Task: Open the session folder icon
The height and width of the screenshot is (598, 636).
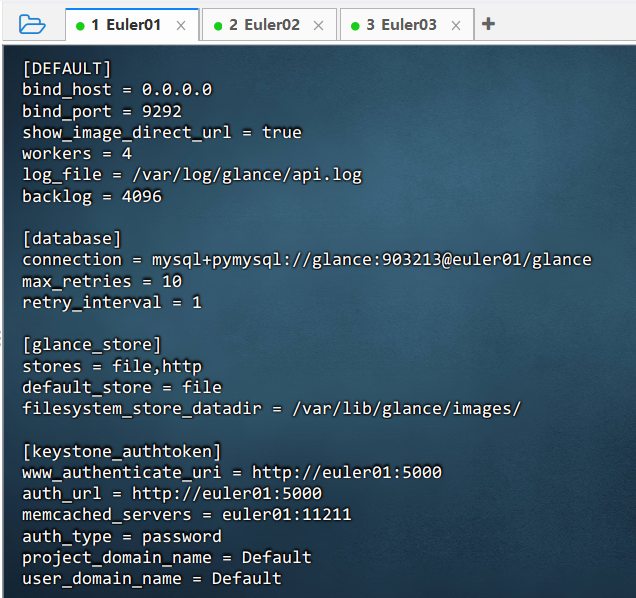Action: click(x=32, y=24)
